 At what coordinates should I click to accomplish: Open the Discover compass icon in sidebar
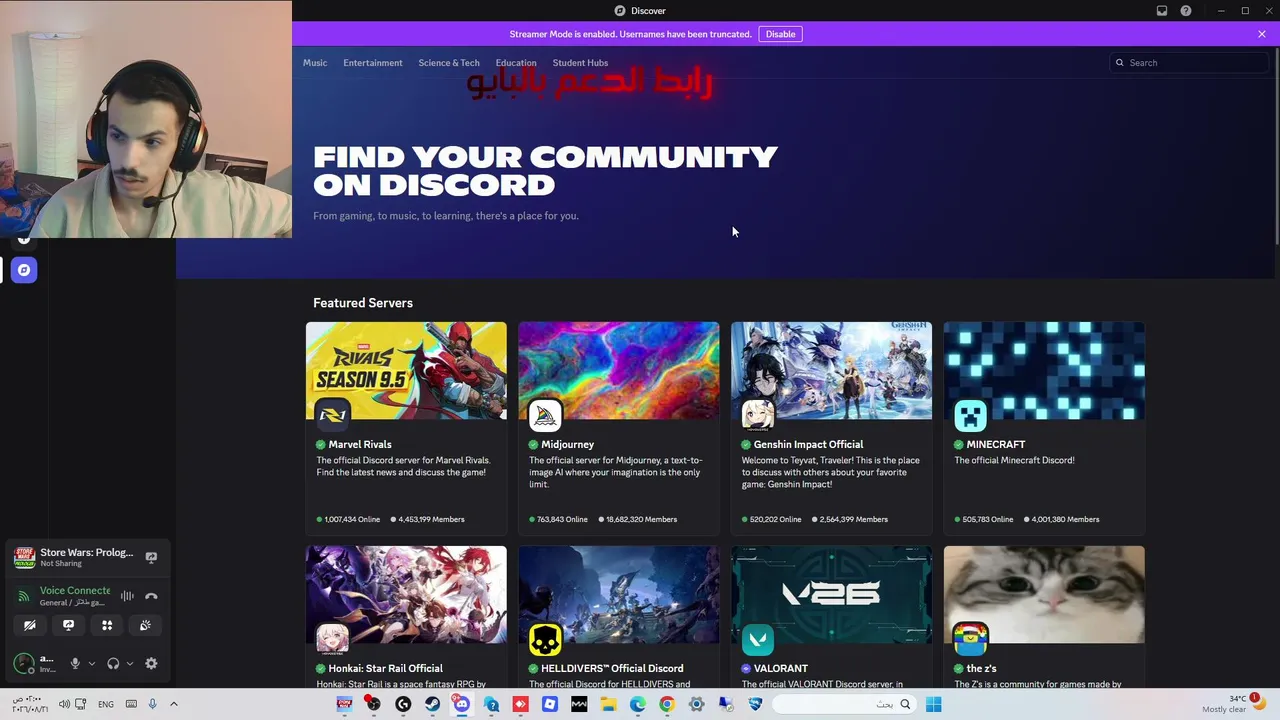(24, 270)
